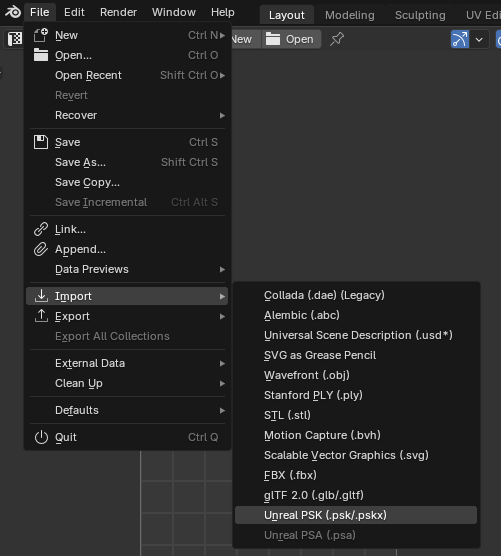The width and height of the screenshot is (501, 556).
Task: Choose Quit from File menu
Action: (x=127, y=437)
